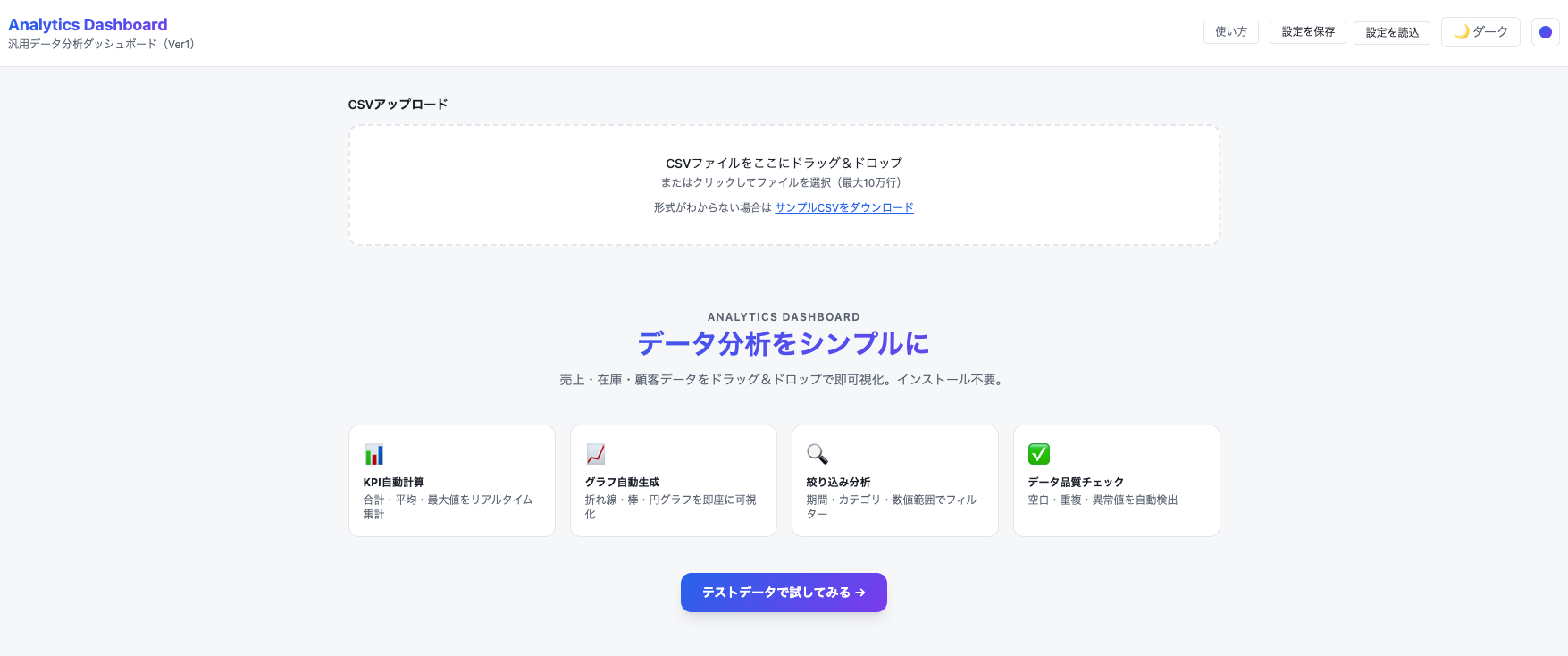The height and width of the screenshot is (656, 1568).
Task: Click the 売上・在庫・顧客データ tagline sentence
Action: pyautogui.click(x=784, y=380)
